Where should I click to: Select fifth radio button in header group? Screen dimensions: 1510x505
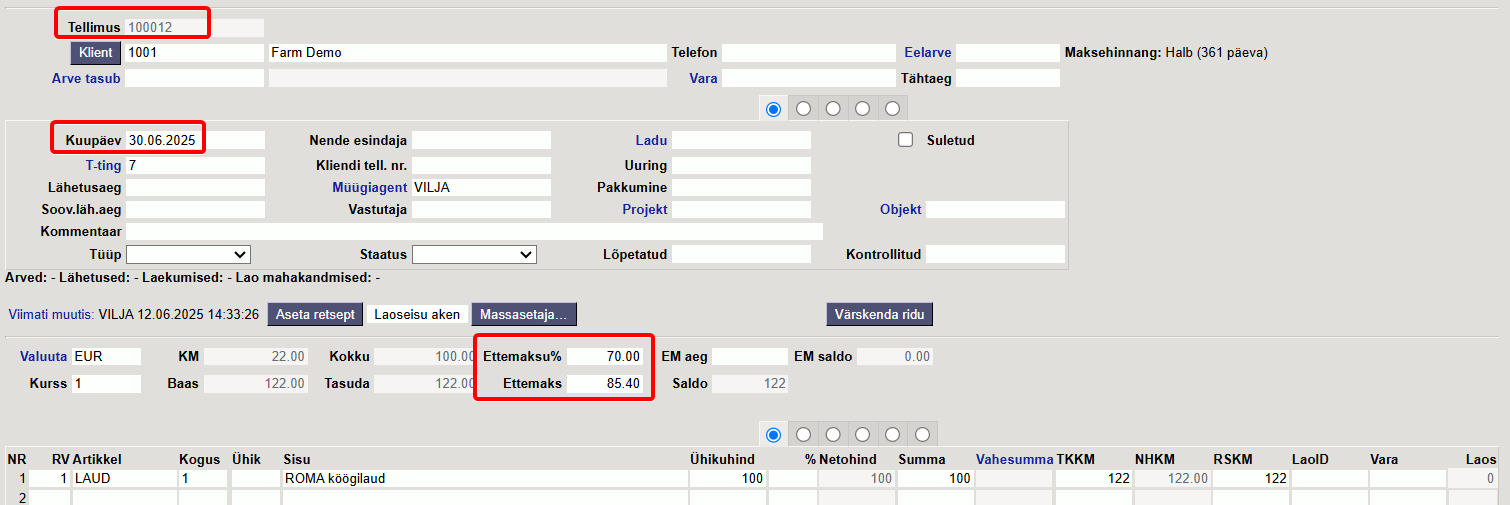893,108
